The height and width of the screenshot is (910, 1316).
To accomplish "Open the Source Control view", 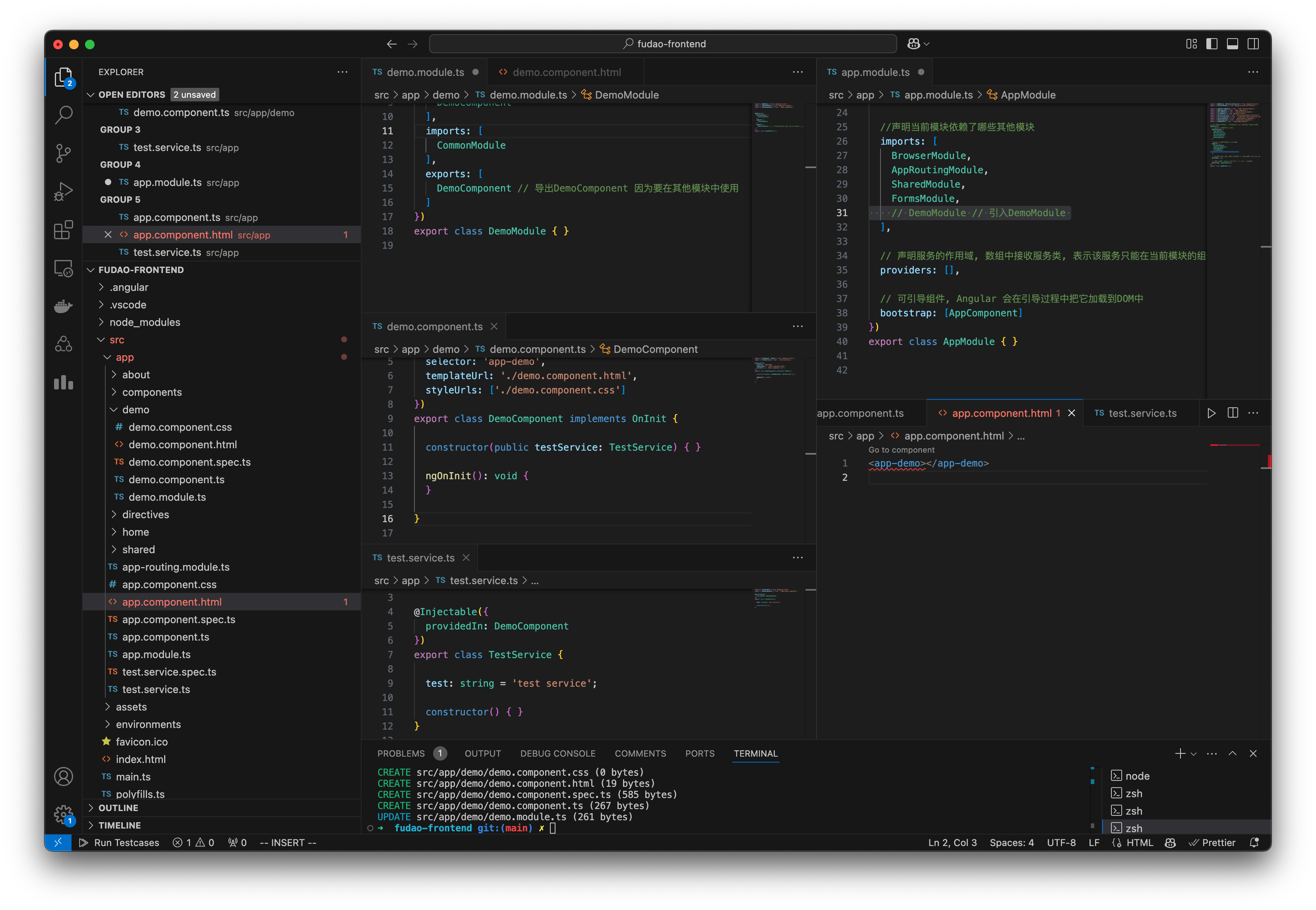I will [63, 153].
